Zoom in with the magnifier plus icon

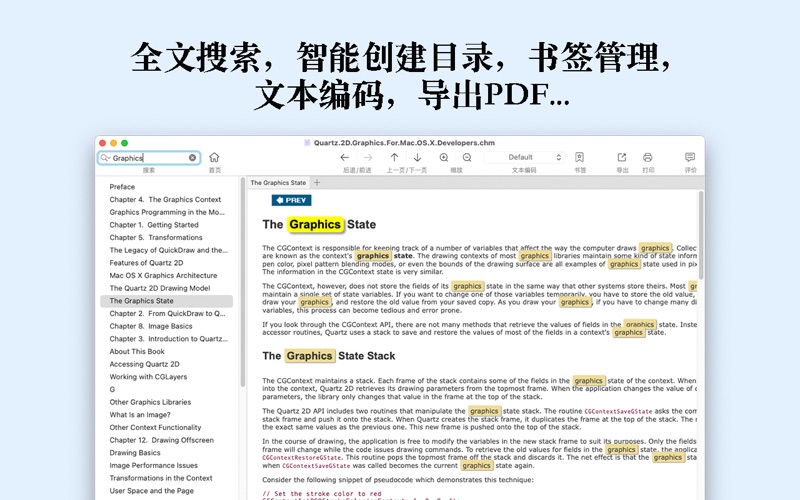coord(444,158)
